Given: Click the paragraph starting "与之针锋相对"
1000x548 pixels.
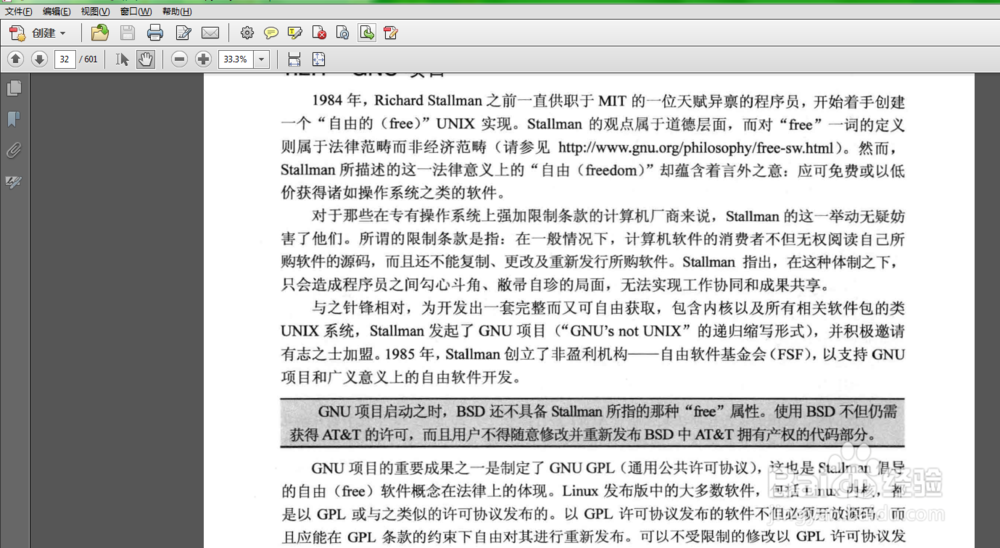Looking at the screenshot, I should click(x=592, y=343).
